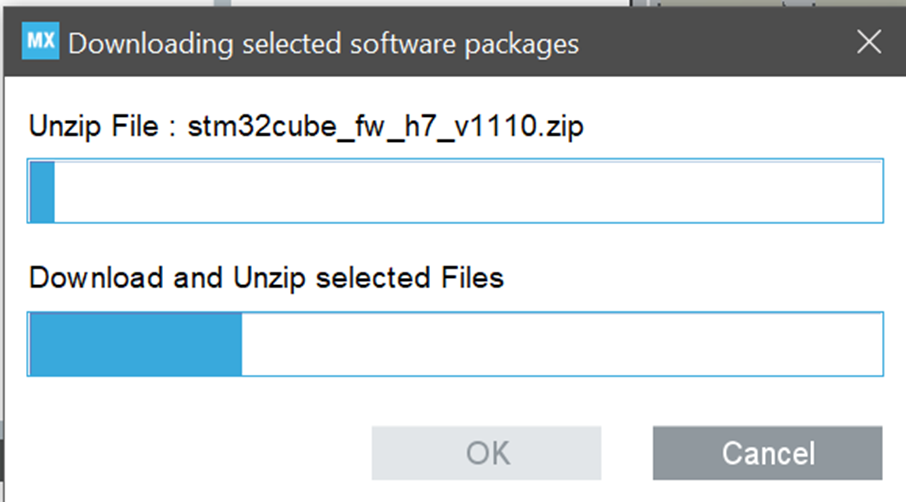
Task: Click the "Unzip File :" label text
Action: coord(93,128)
